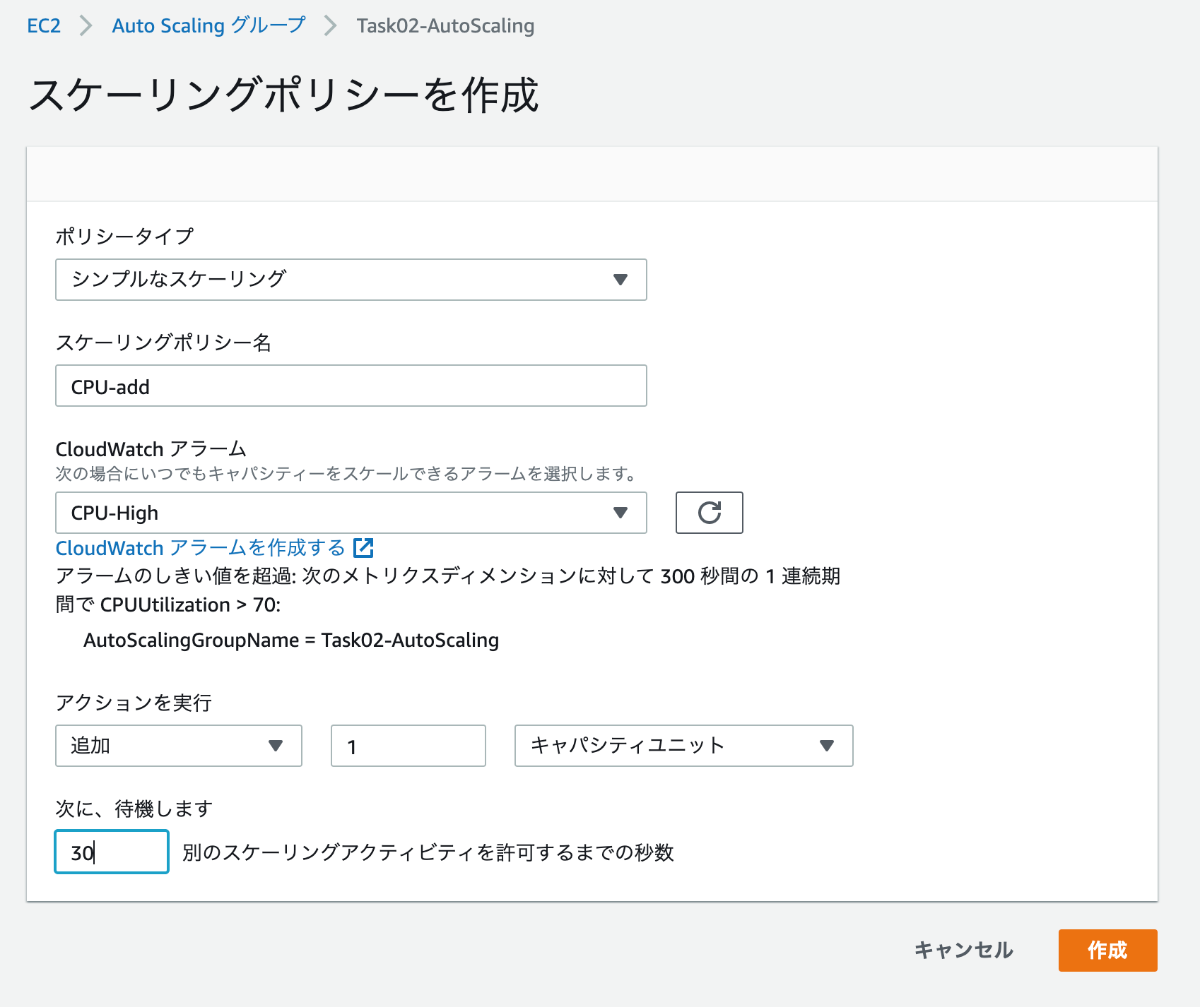
Task: Click the capacity amount field showing 1
Action: [x=408, y=745]
